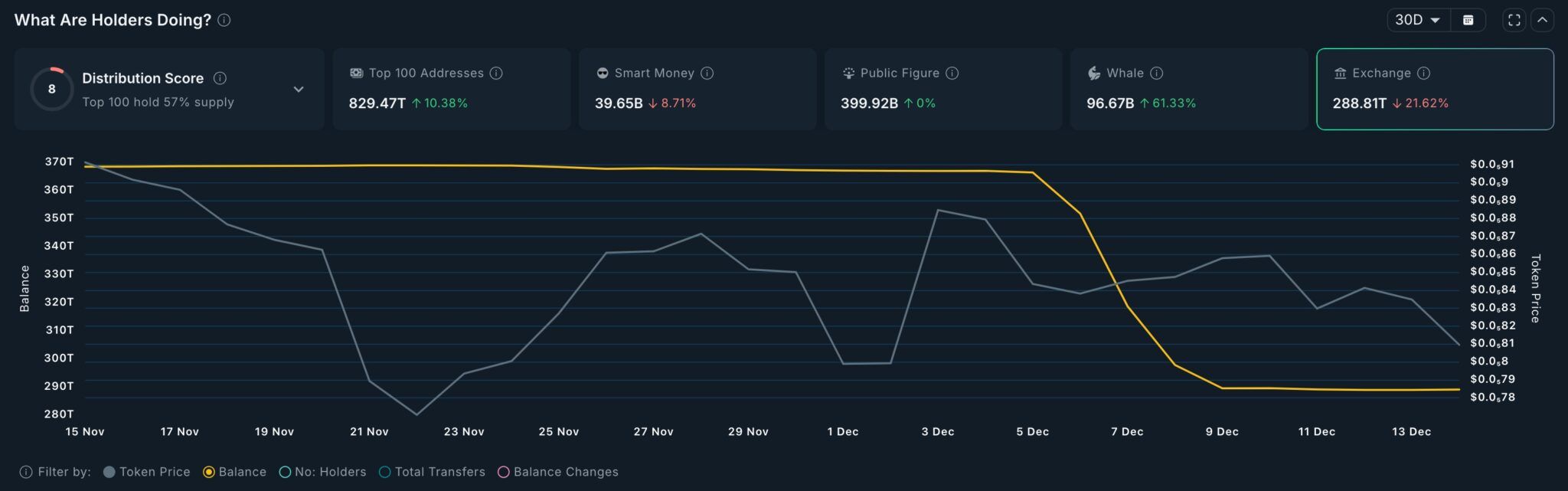
Task: Click the Balance axis title on left
Action: 24,289
